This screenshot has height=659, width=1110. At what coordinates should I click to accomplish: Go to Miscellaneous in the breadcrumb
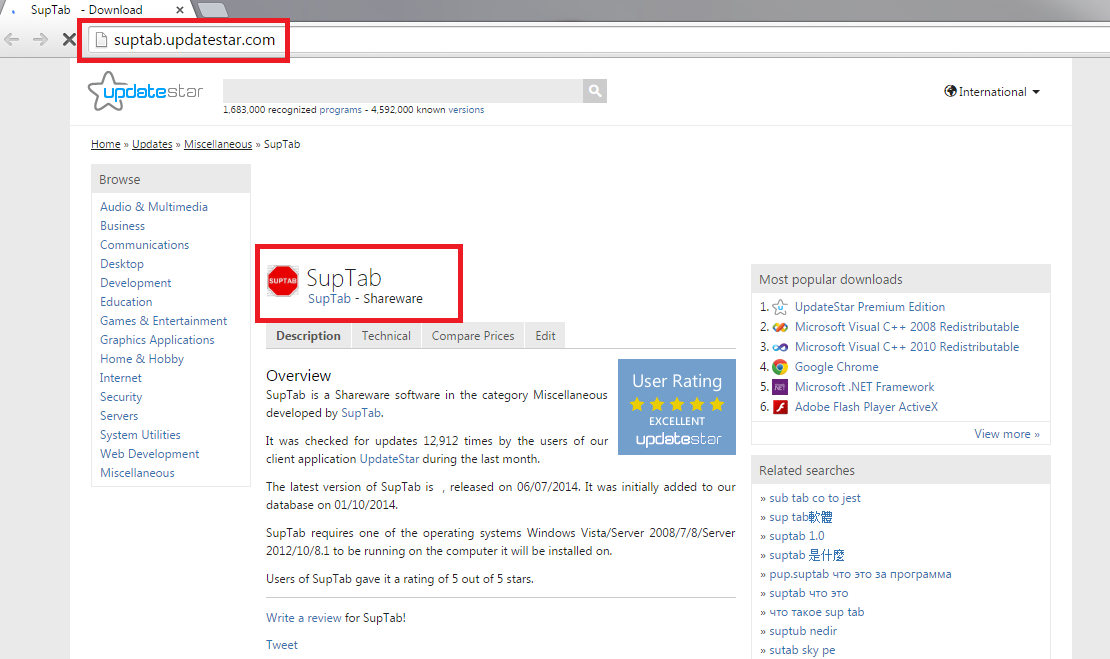[x=218, y=144]
